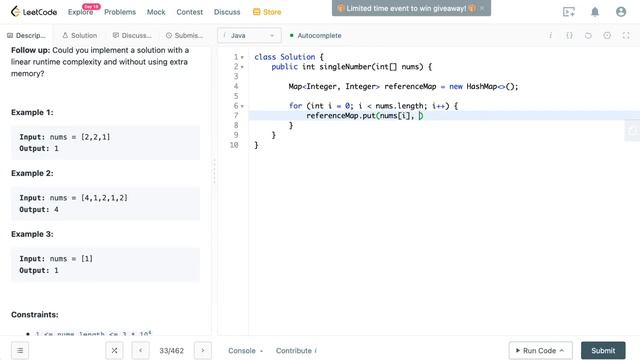Submit the solution
Screen dimensions: 640x360
[x=603, y=351]
